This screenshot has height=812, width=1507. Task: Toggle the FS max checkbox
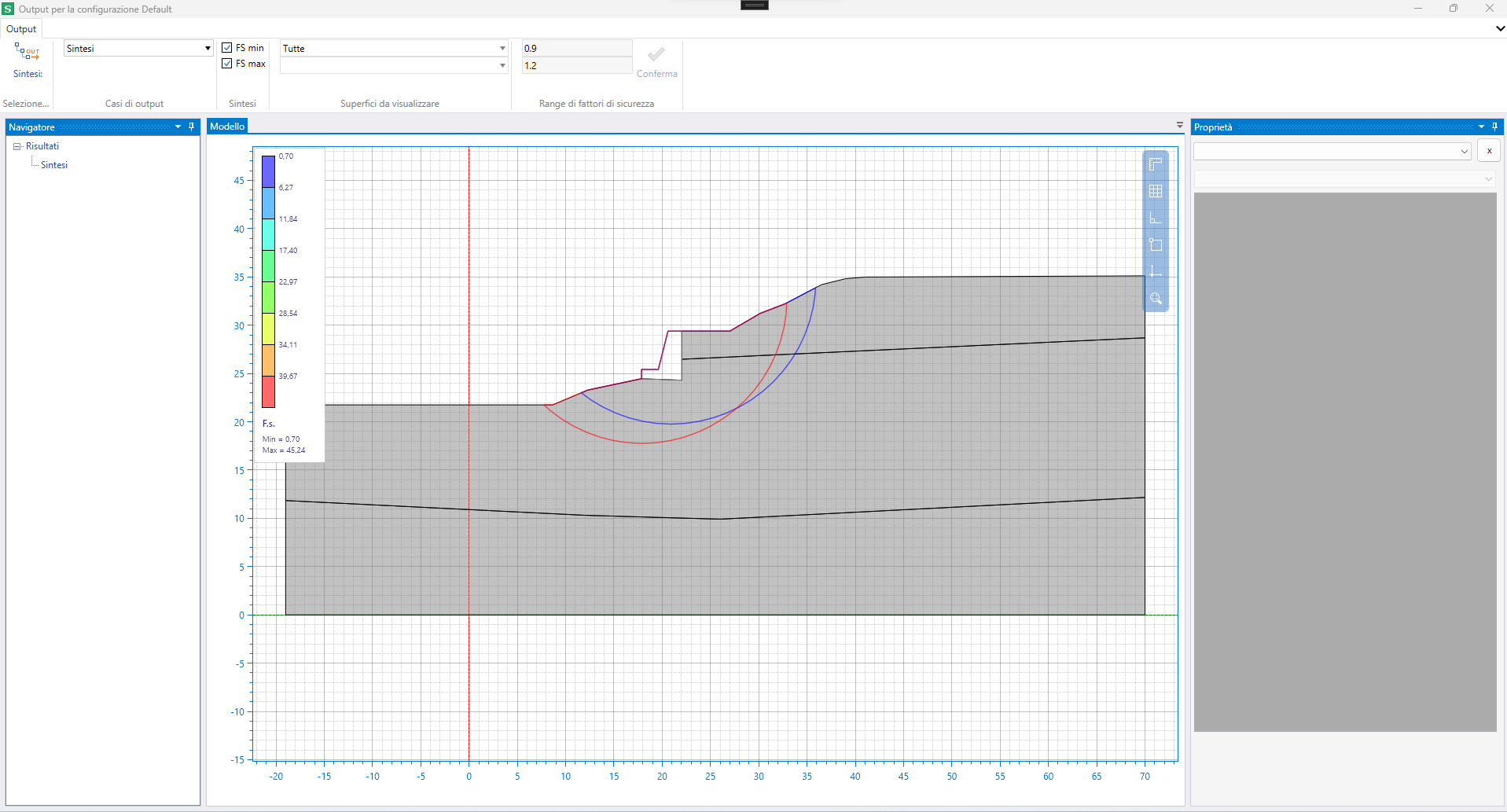(227, 64)
